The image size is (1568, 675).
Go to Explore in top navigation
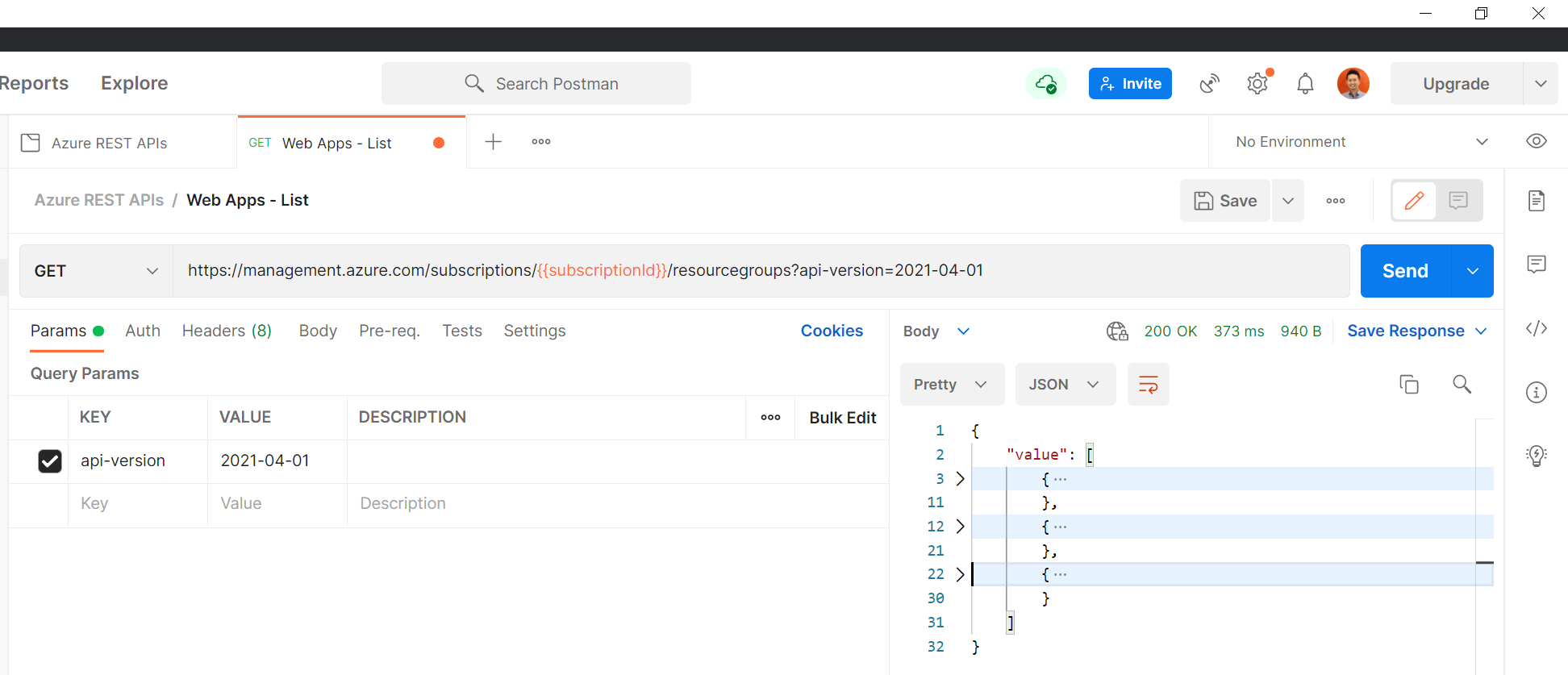coord(134,83)
